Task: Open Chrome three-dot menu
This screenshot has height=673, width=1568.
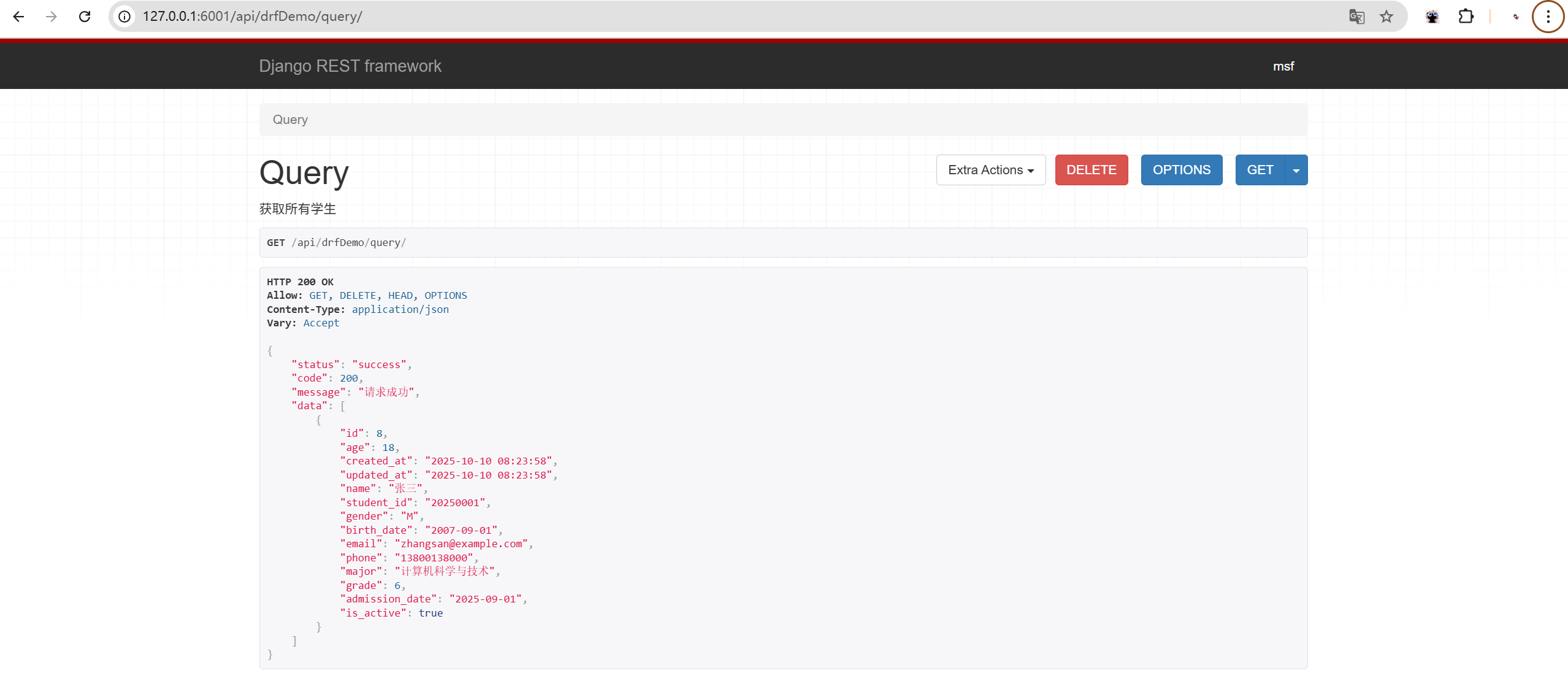Action: (x=1548, y=17)
